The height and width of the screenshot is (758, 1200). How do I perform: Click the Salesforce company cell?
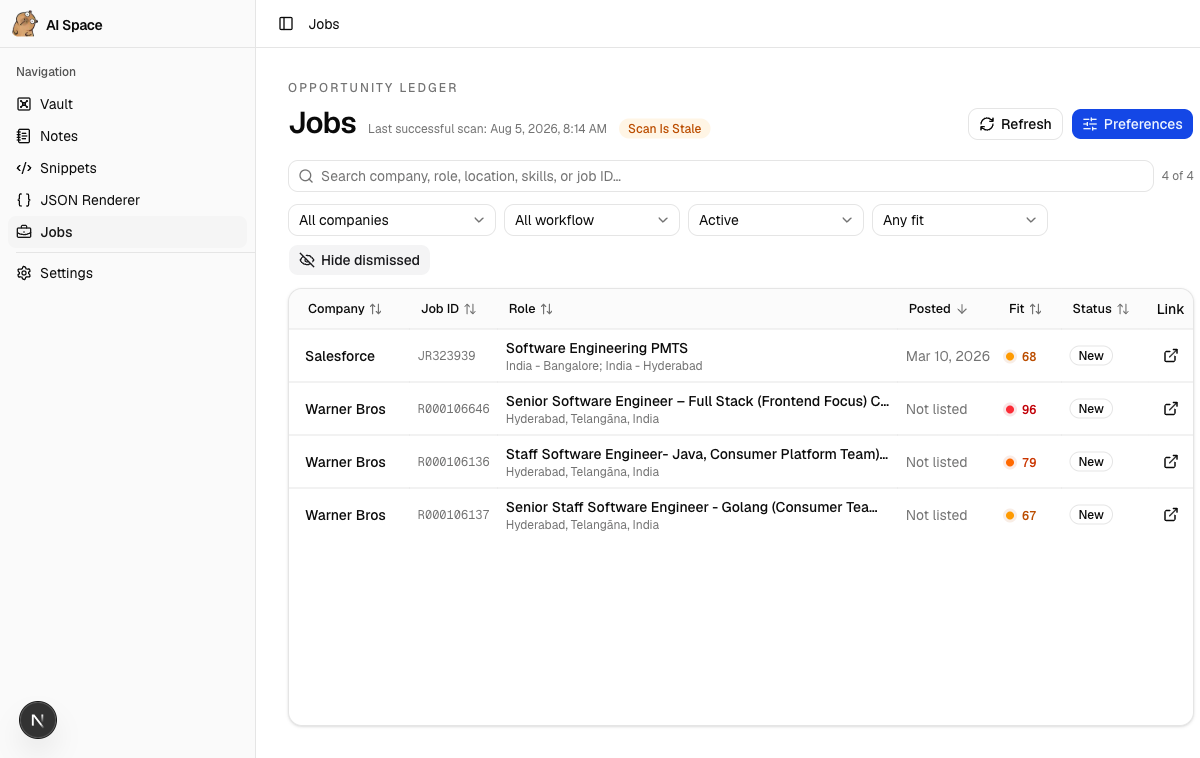(340, 356)
